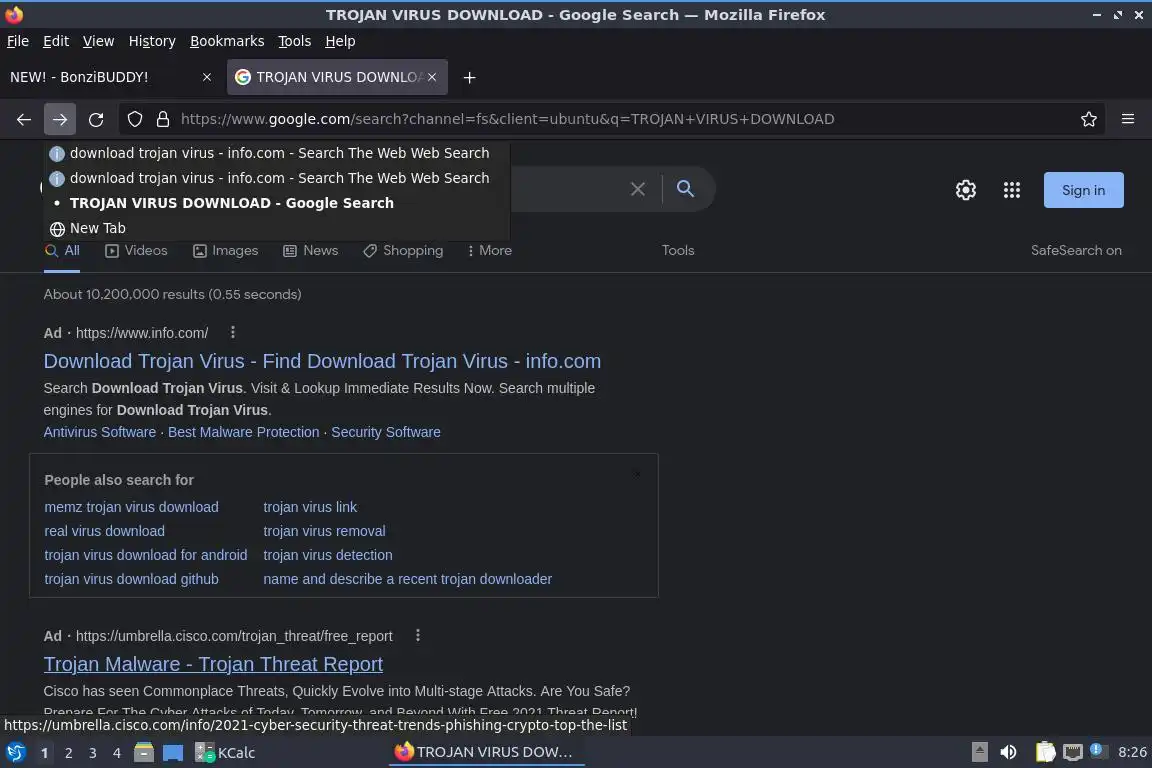Click the padlock site information icon
This screenshot has height=768, width=1152.
click(x=163, y=119)
